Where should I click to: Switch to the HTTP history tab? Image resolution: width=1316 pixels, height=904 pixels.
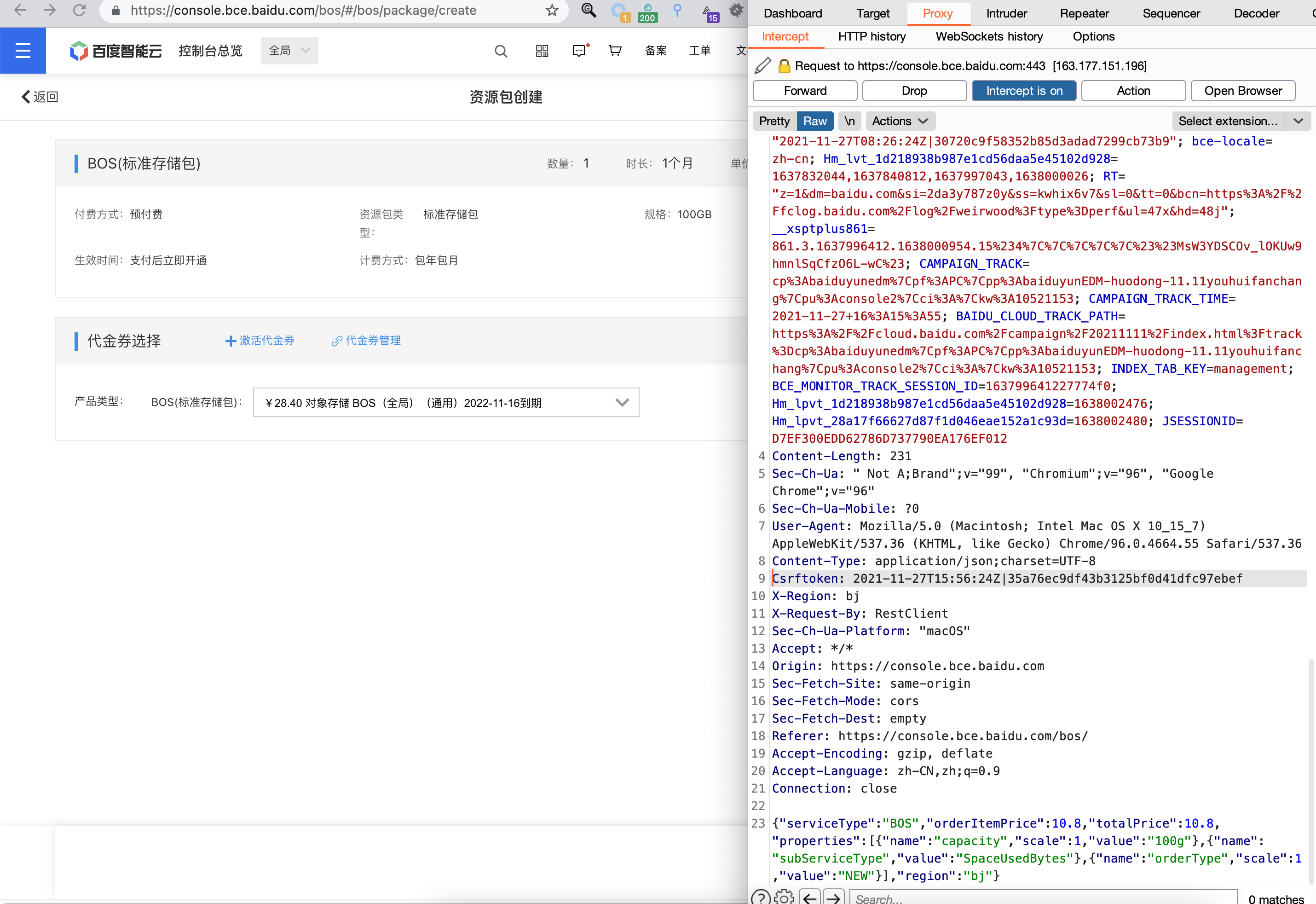click(x=872, y=37)
